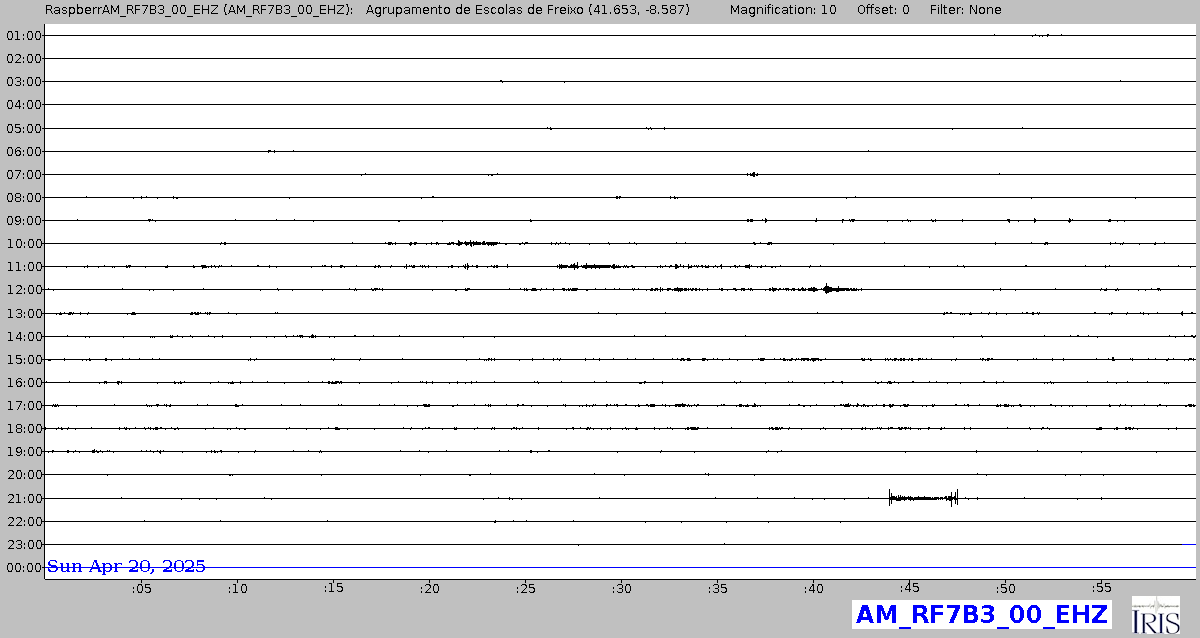Click the 13:00 hour label
The image size is (1200, 638).
[x=24, y=313]
